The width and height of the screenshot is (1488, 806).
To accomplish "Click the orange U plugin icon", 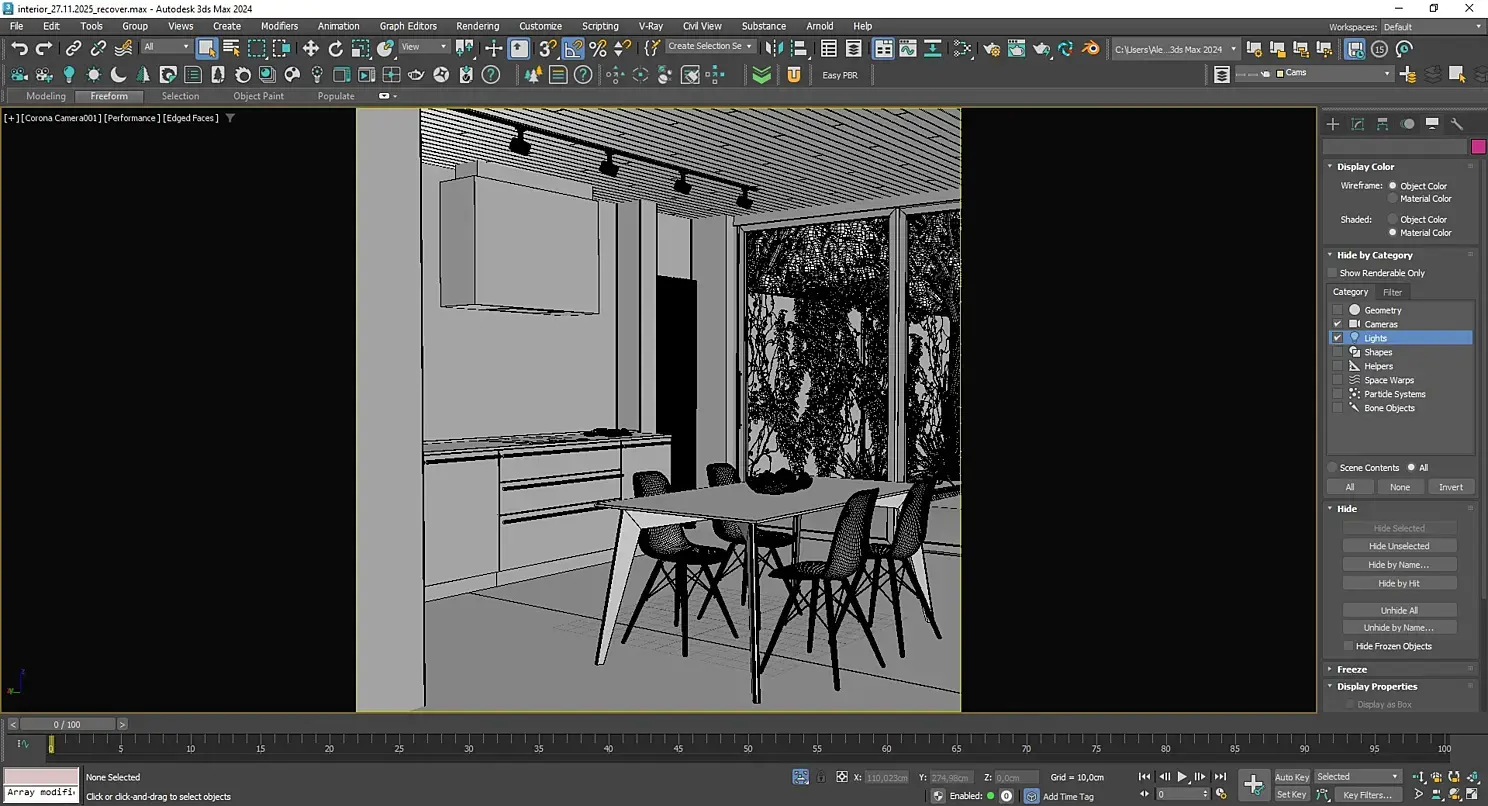I will coord(794,75).
